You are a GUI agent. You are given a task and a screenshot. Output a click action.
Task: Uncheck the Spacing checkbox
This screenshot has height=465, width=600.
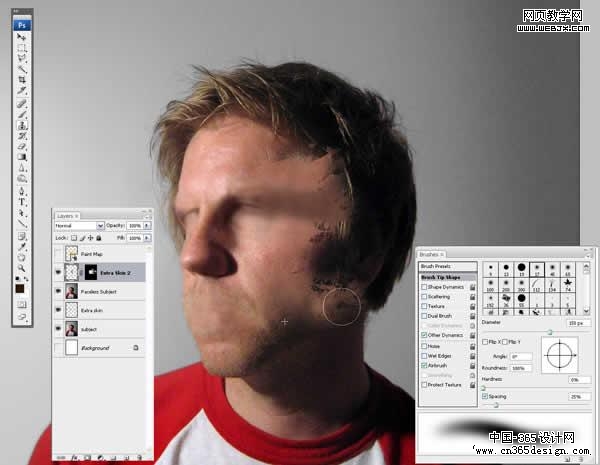pyautogui.click(x=485, y=396)
